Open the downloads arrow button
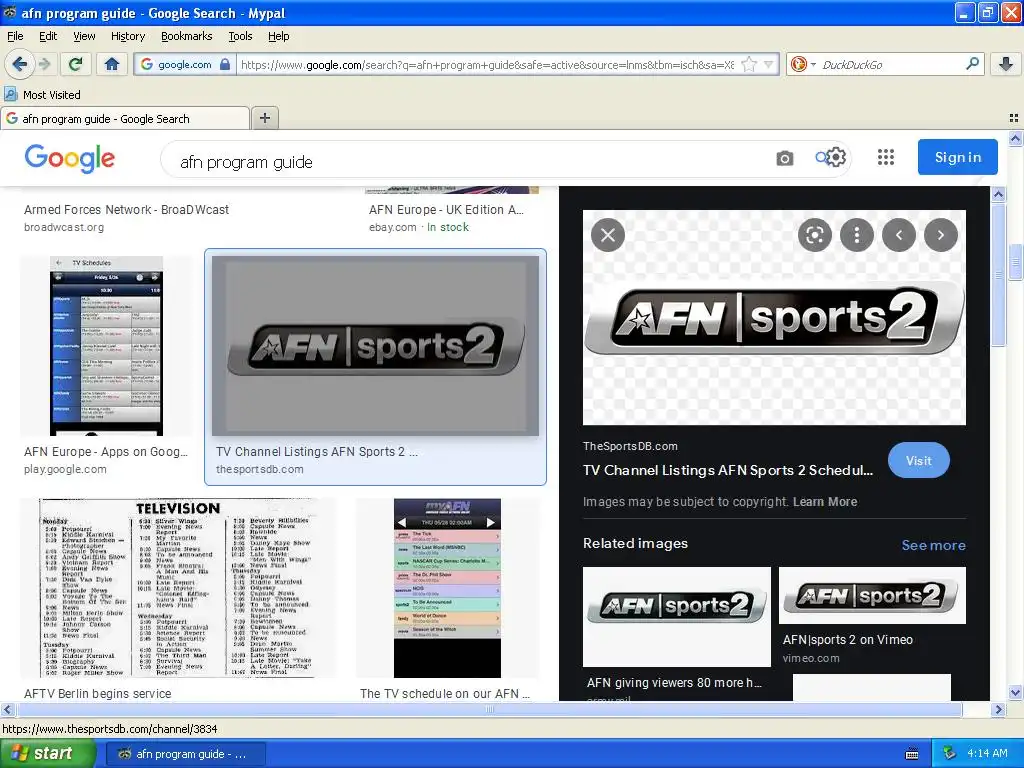 pyautogui.click(x=1006, y=64)
